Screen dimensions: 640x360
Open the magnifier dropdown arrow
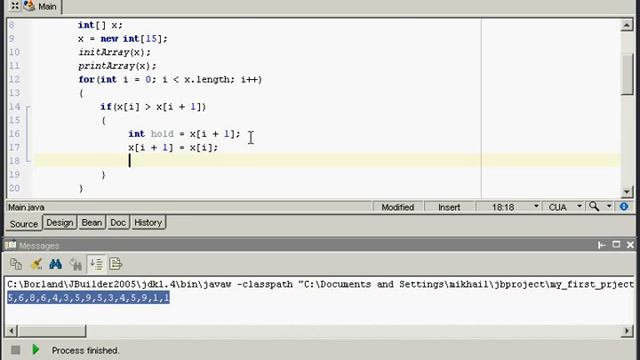coord(609,207)
